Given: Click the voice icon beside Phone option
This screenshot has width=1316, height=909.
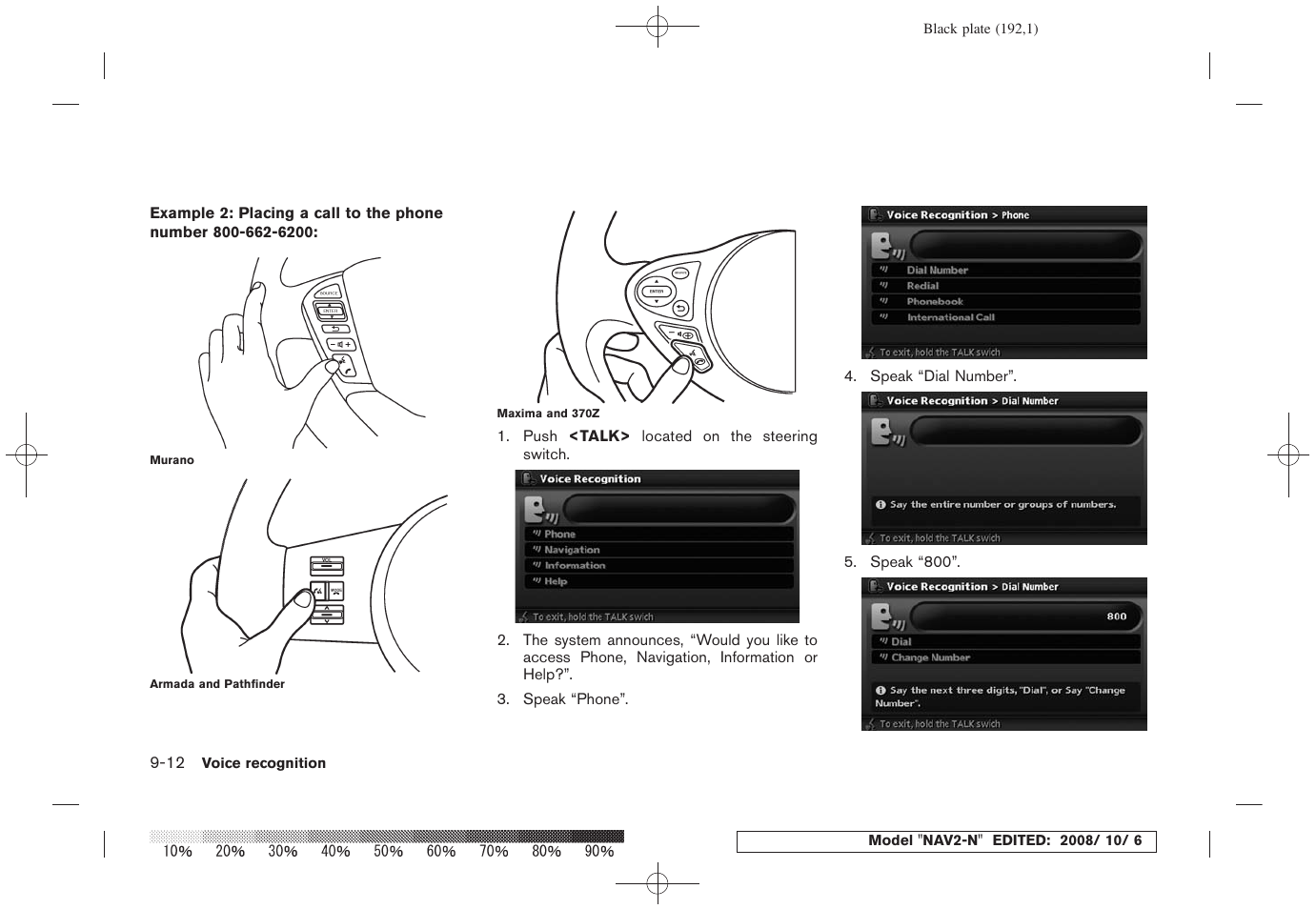Looking at the screenshot, I should pos(537,534).
